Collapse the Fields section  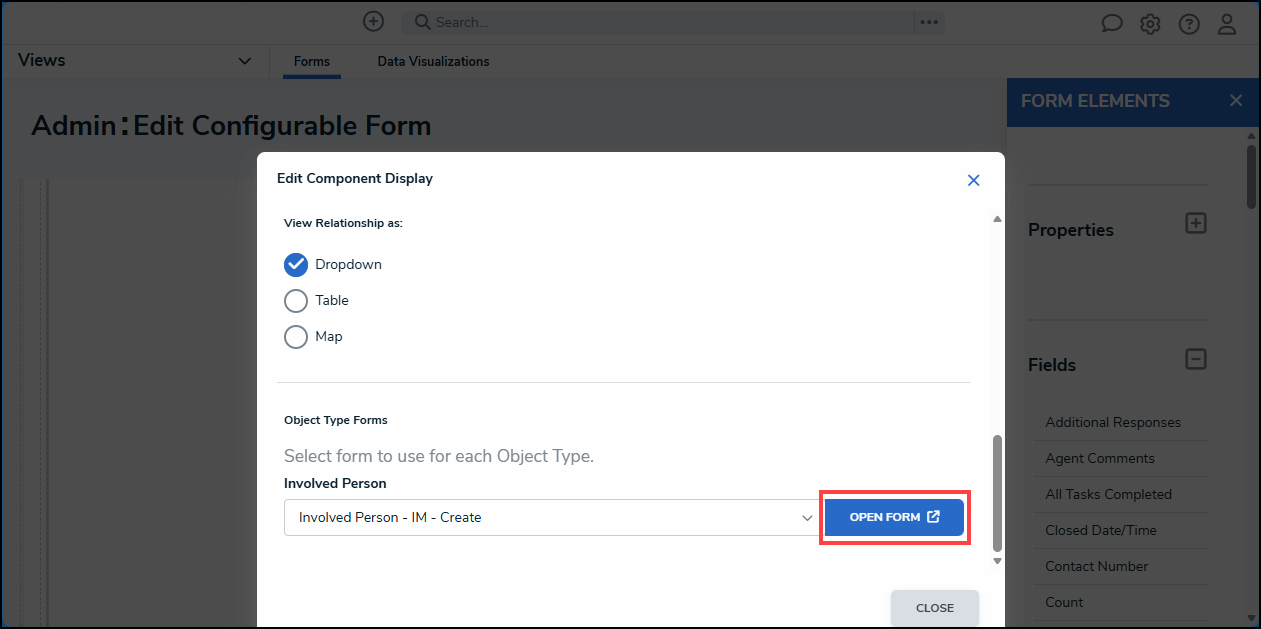(1196, 358)
